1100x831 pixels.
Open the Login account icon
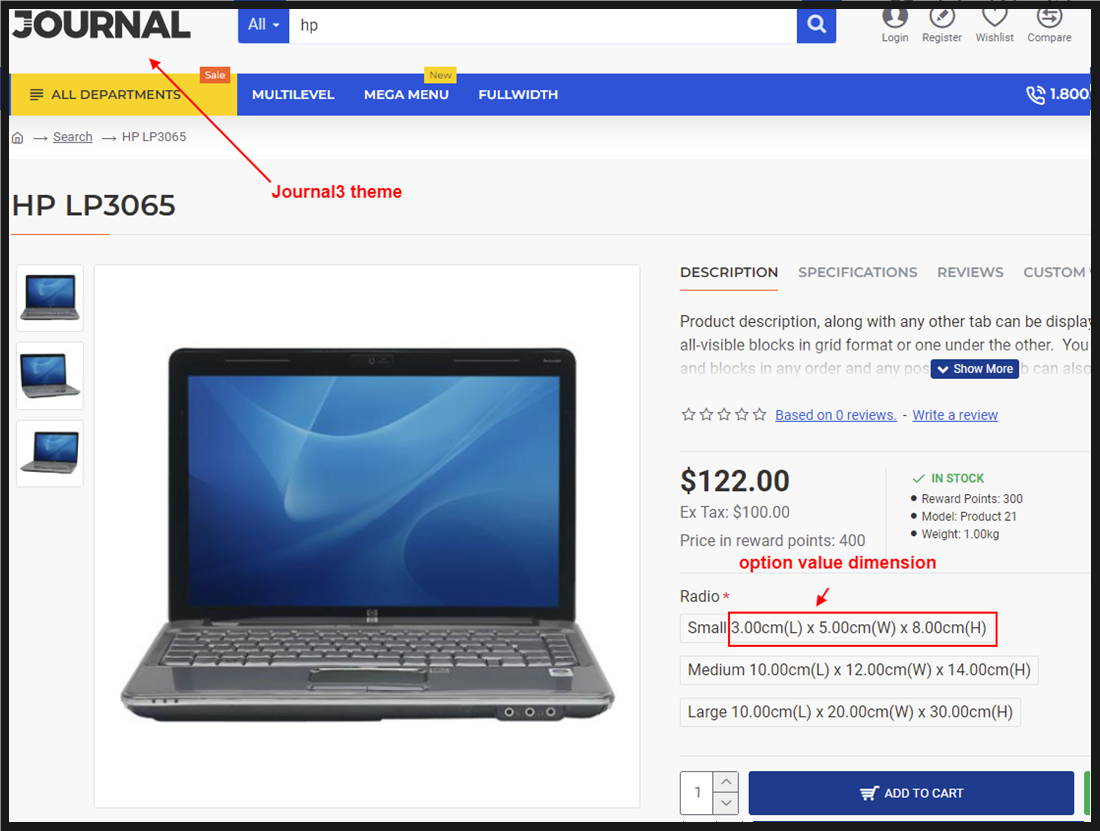click(x=894, y=16)
